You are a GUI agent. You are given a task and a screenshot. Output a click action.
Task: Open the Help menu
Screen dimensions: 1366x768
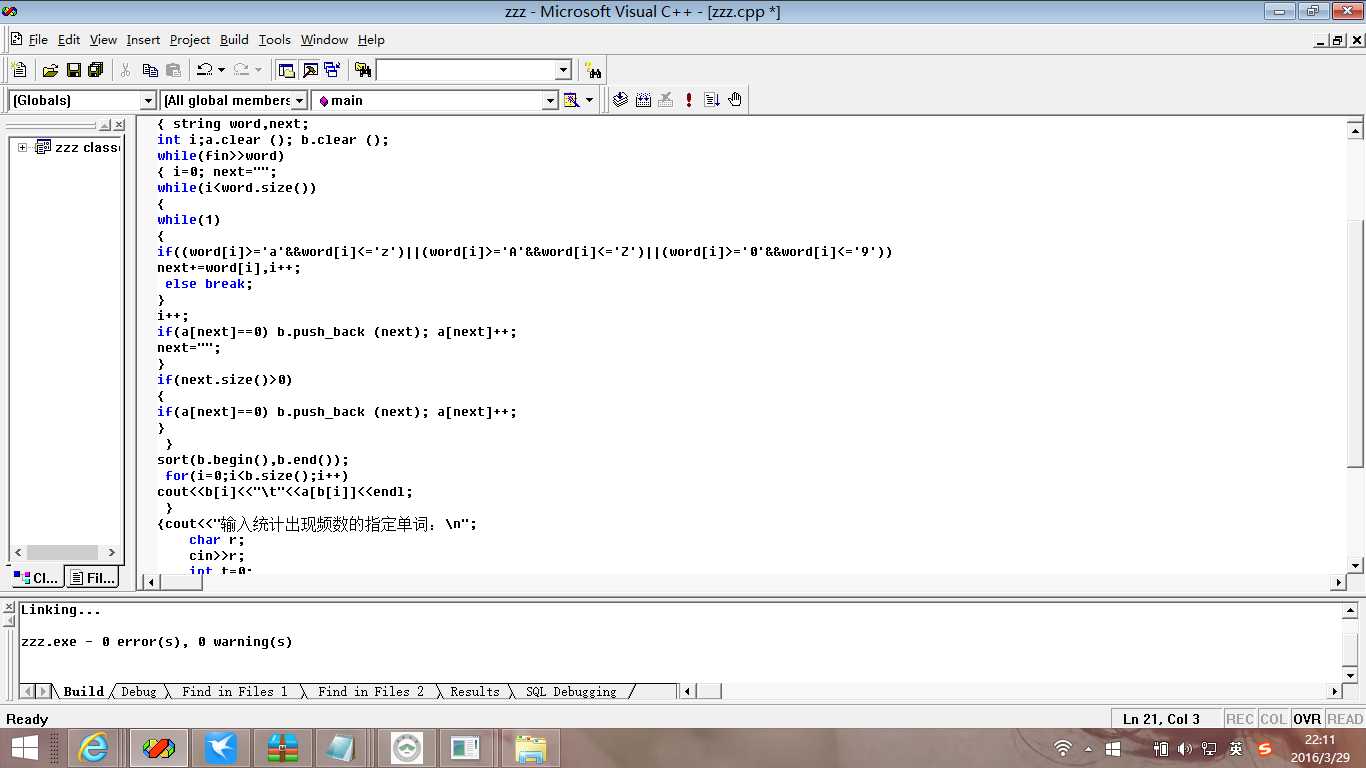tap(371, 40)
